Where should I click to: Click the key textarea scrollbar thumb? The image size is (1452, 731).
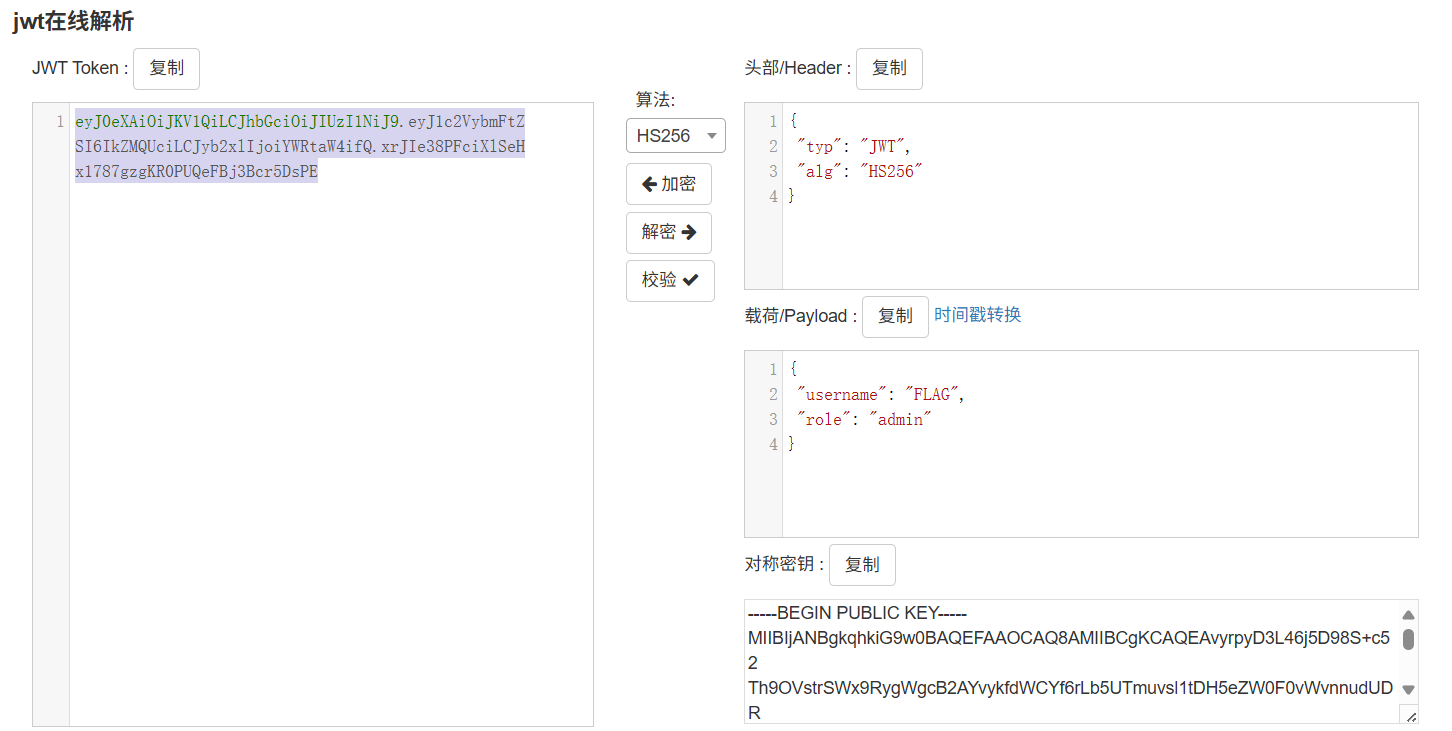click(1408, 640)
